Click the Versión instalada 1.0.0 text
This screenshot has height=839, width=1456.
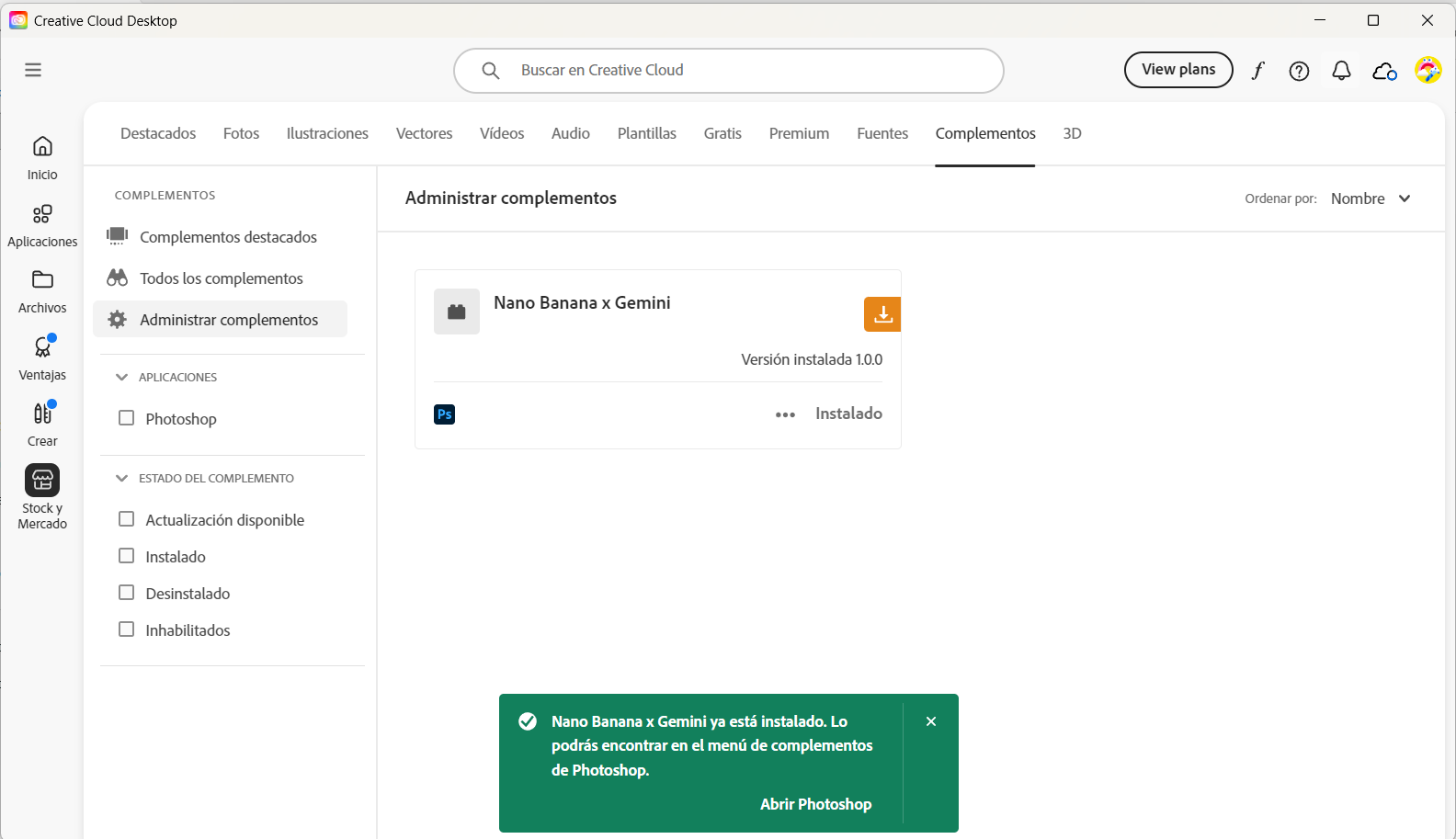pos(812,359)
